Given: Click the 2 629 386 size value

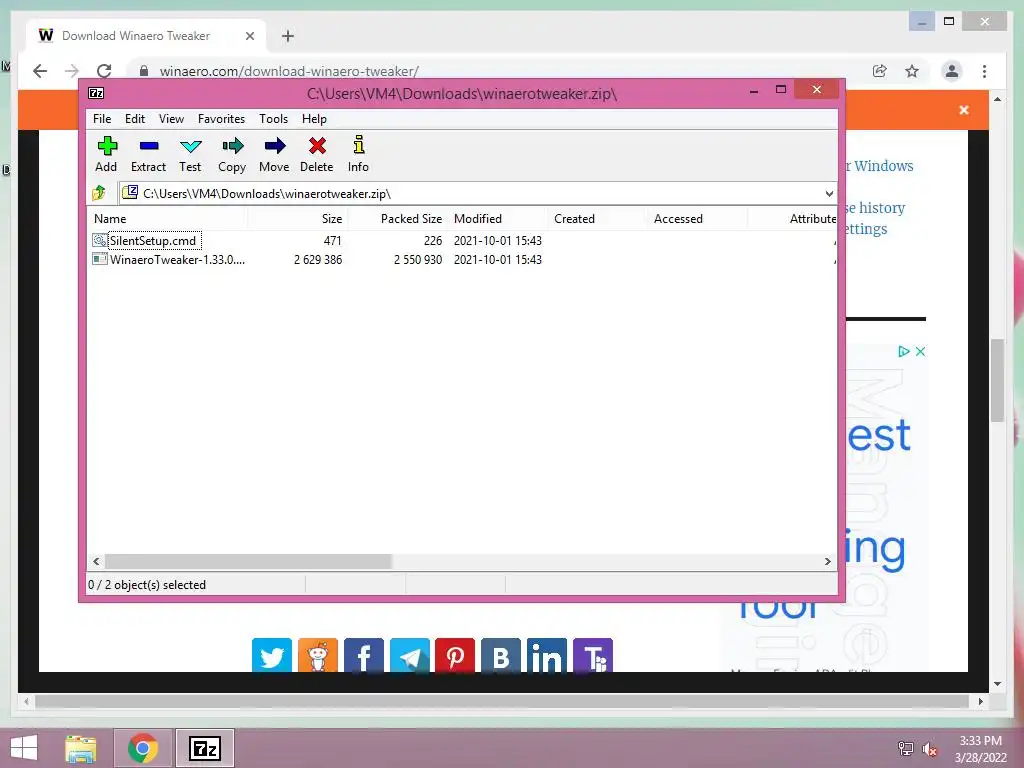Looking at the screenshot, I should point(318,259).
